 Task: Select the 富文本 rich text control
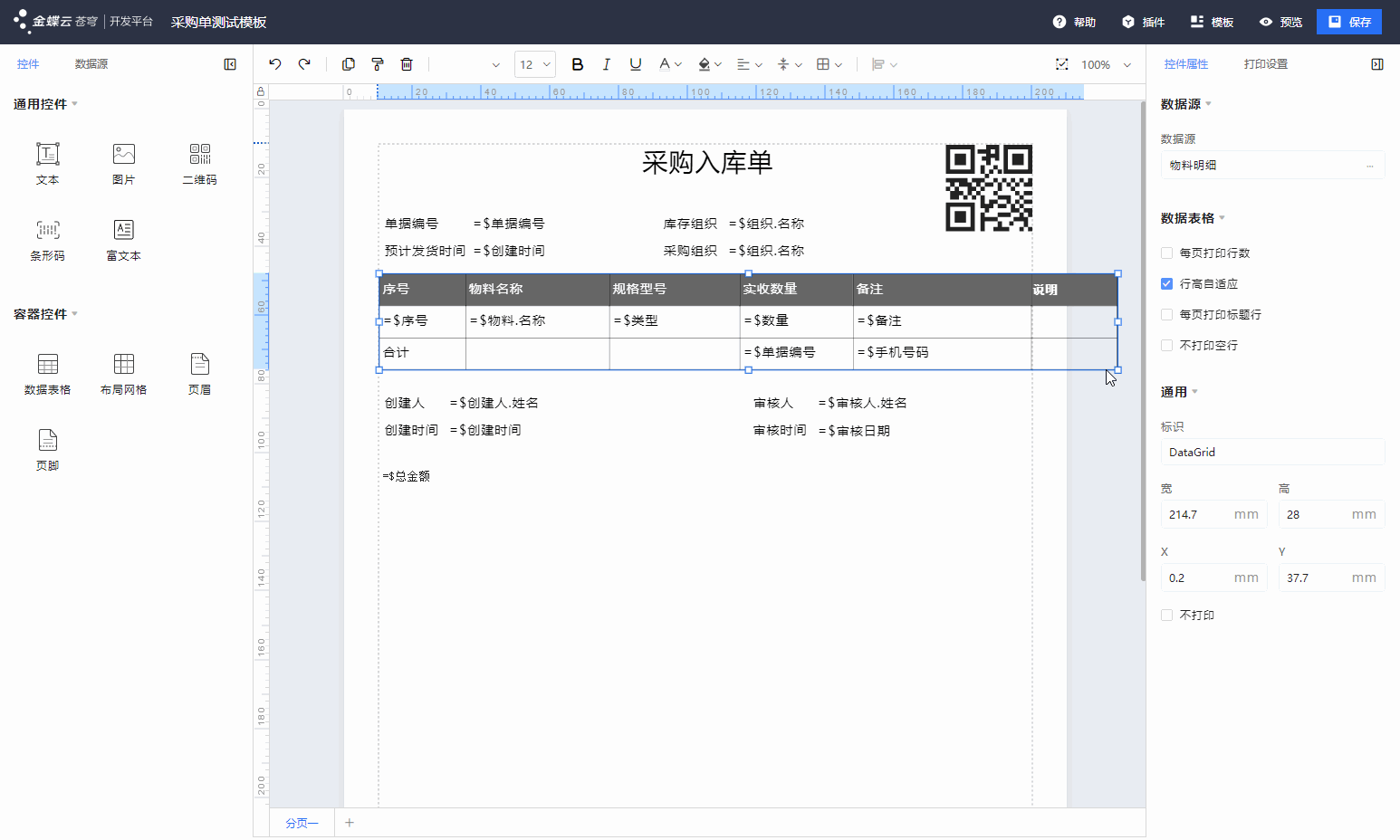(x=123, y=239)
